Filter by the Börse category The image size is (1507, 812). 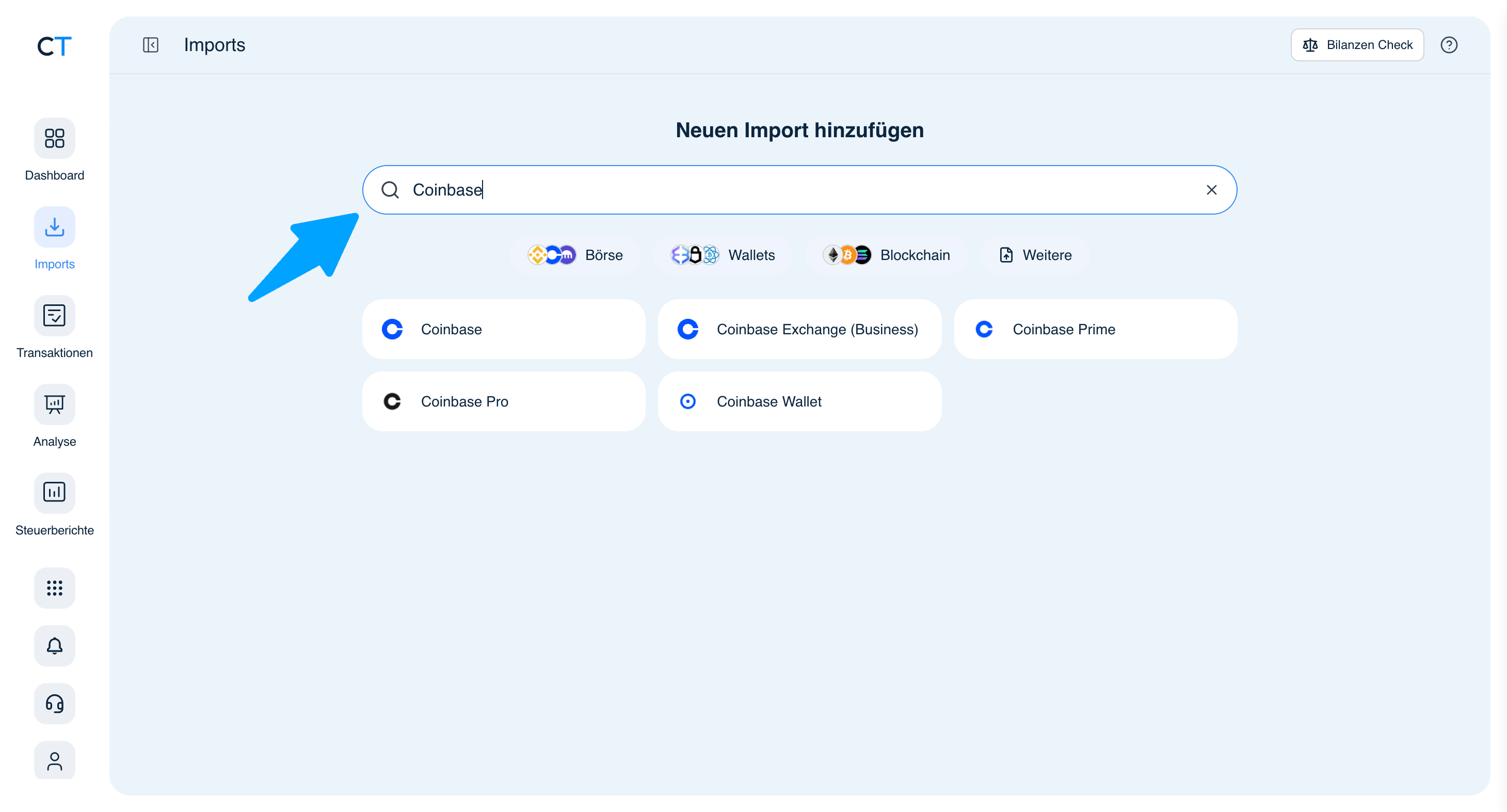575,255
